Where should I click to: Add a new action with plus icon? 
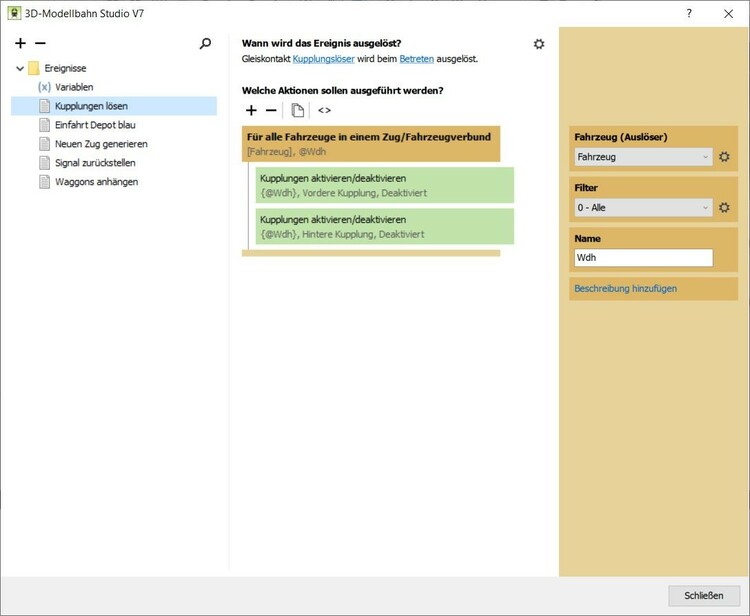pos(251,110)
